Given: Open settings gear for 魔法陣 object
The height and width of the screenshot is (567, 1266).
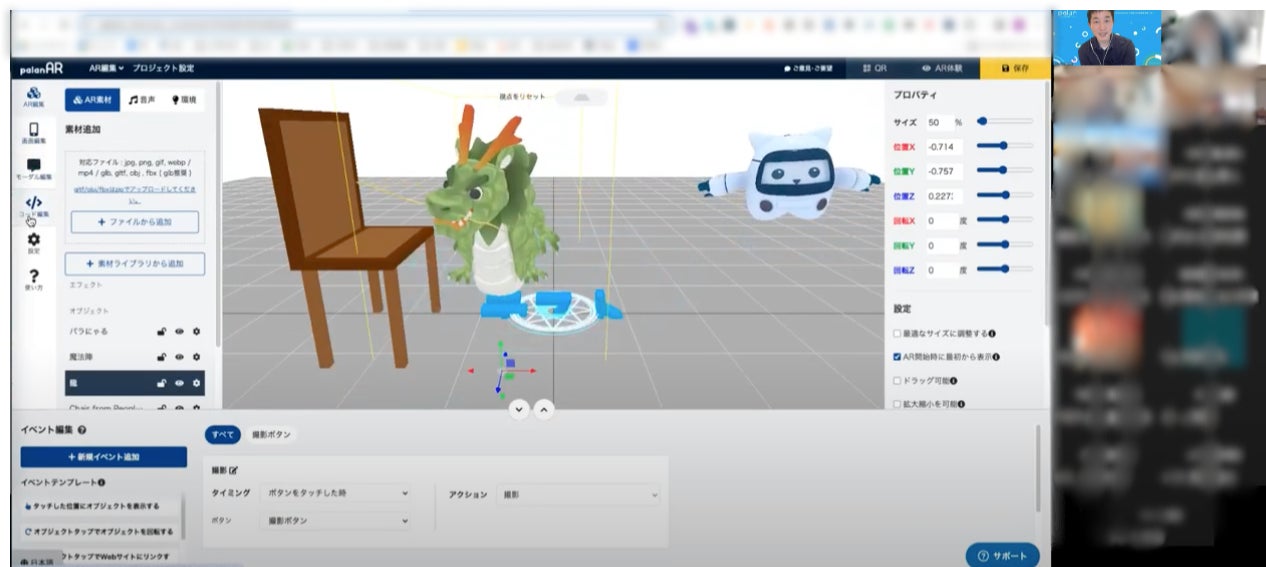Looking at the screenshot, I should [x=196, y=357].
